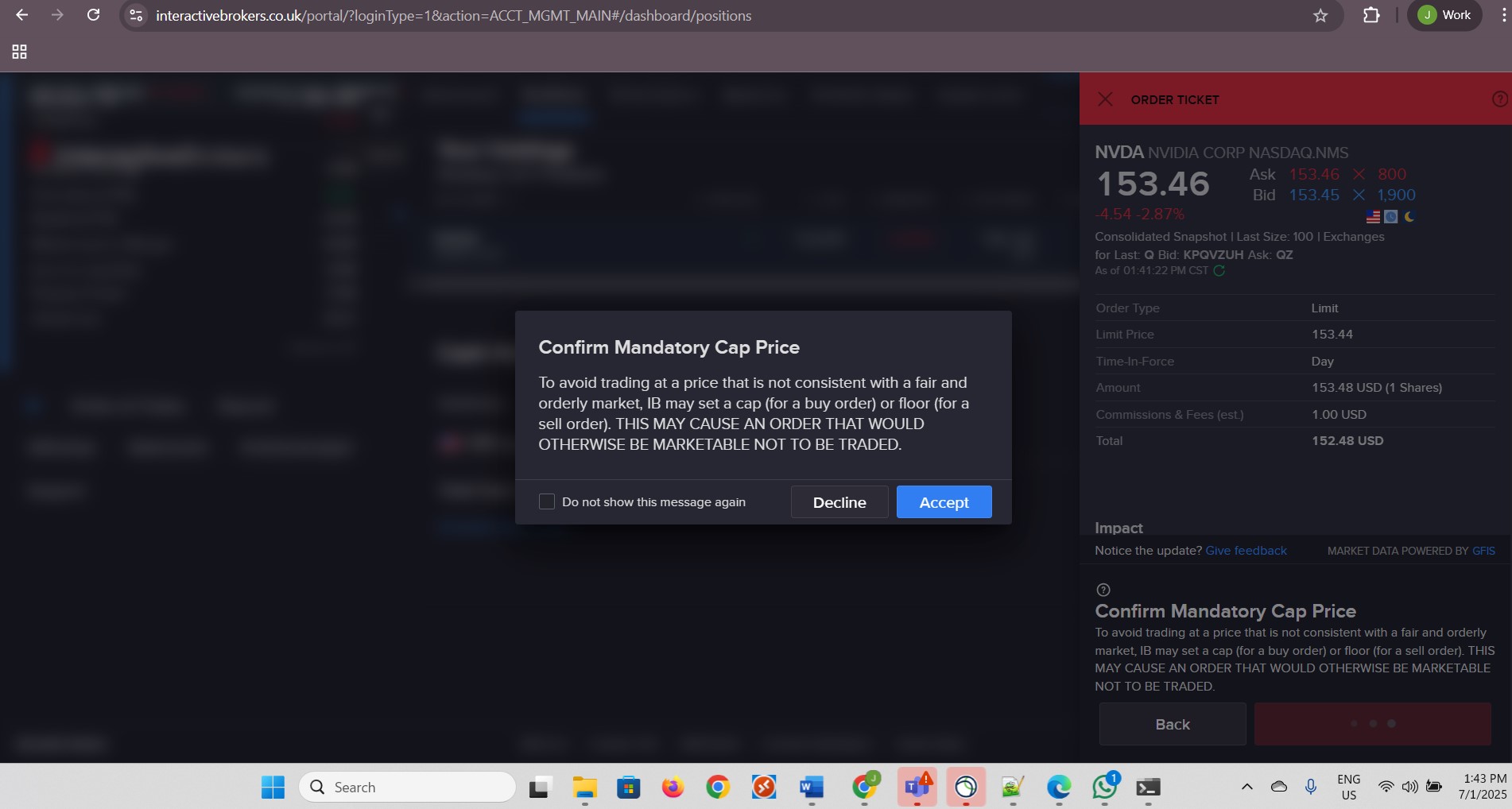The height and width of the screenshot is (809, 1512).
Task: Click the overnight moon icon
Action: pyautogui.click(x=1409, y=216)
